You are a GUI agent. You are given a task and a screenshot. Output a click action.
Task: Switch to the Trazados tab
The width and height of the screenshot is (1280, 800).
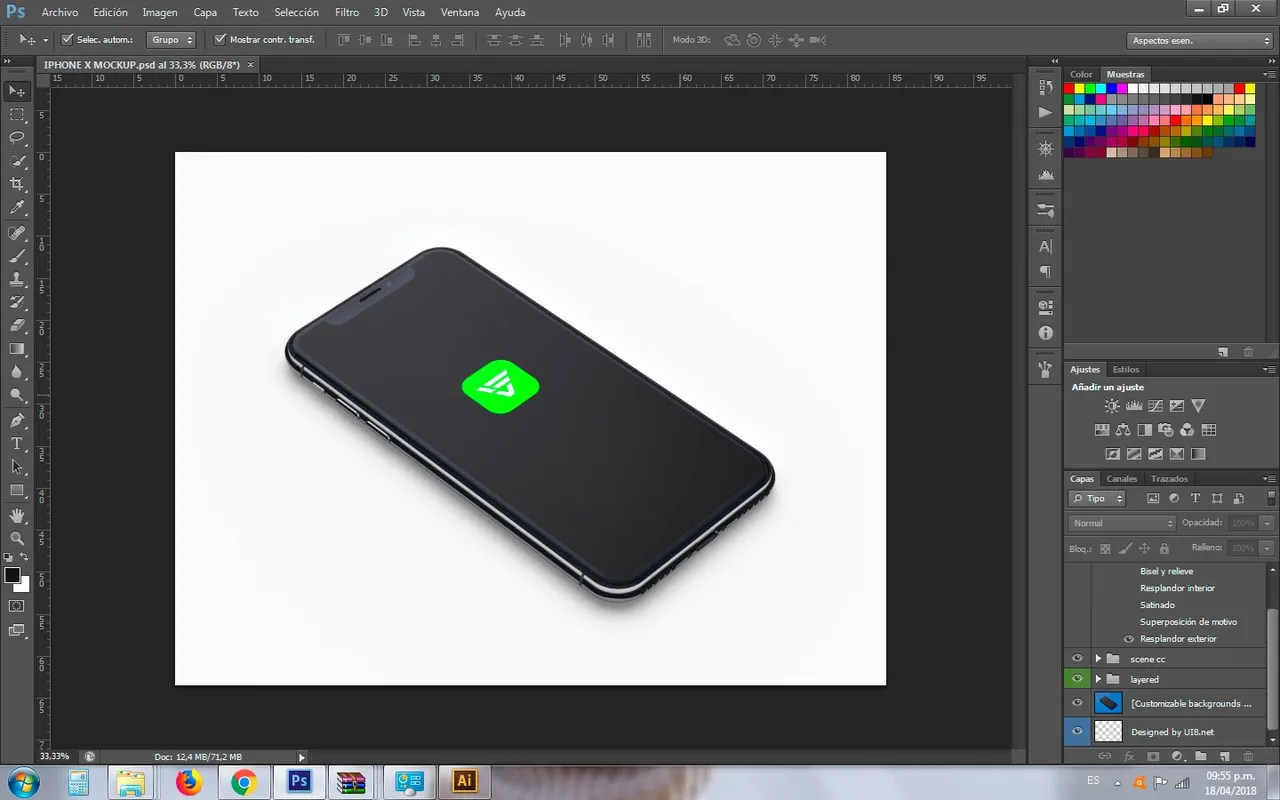(x=1169, y=479)
